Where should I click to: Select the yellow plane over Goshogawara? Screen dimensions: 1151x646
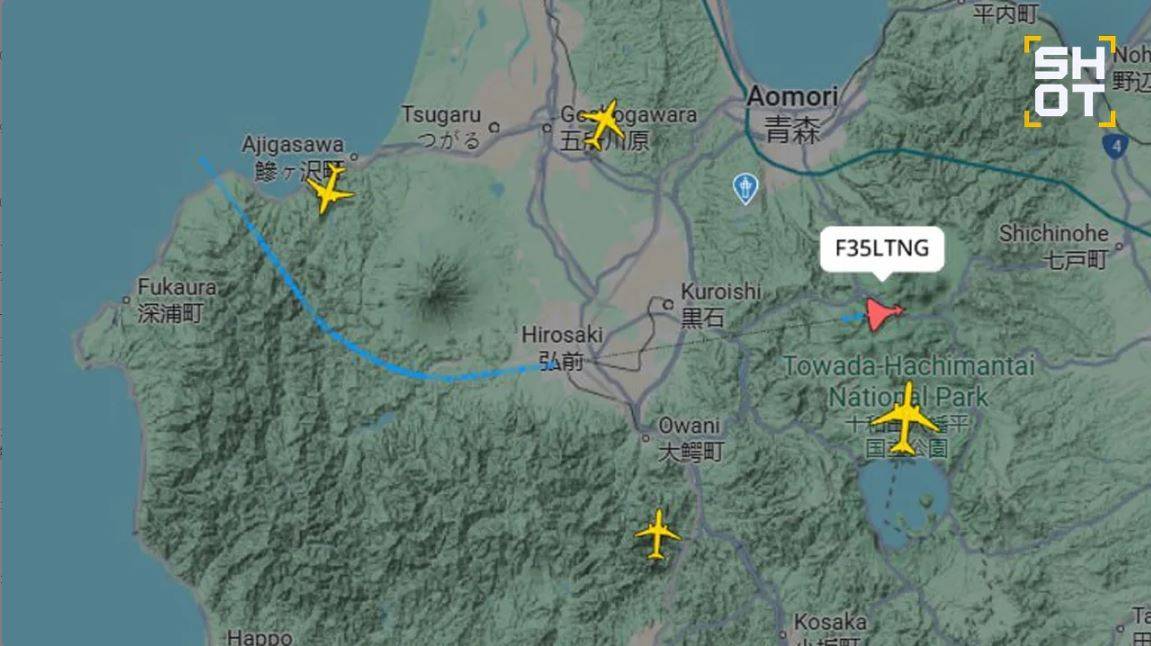tap(603, 123)
